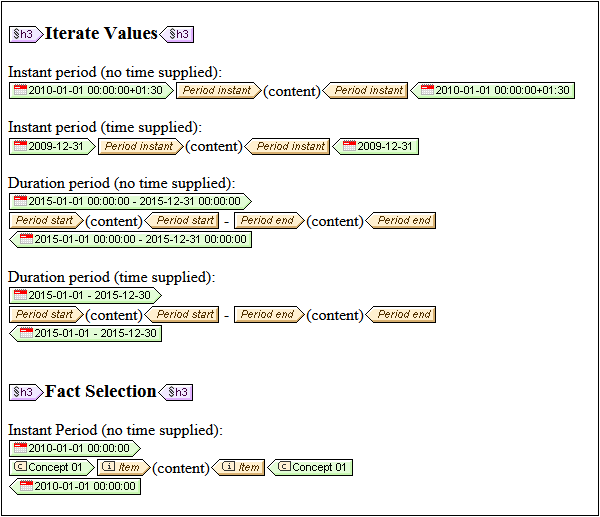Viewport: 600px width, 517px height.
Task: Select the closing Item tag
Action: pyautogui.click(x=240, y=467)
